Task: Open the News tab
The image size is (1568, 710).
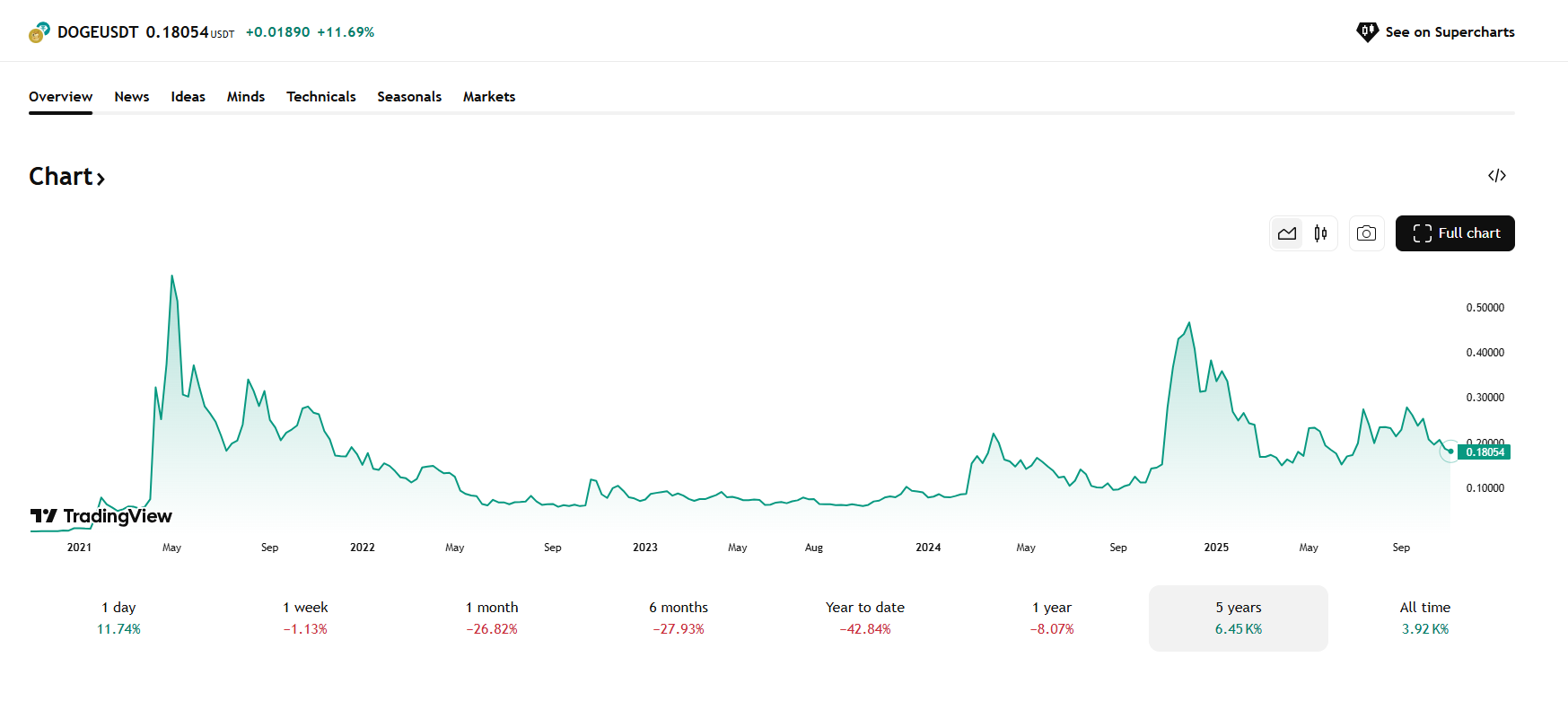Action: (x=132, y=97)
